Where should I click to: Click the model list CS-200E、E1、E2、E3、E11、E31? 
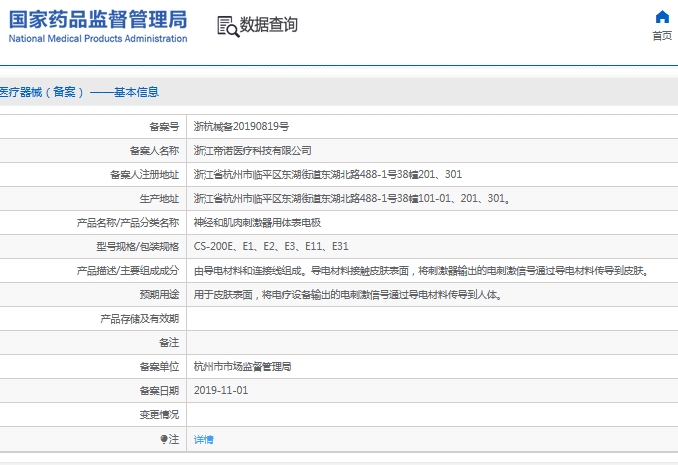tap(271, 247)
